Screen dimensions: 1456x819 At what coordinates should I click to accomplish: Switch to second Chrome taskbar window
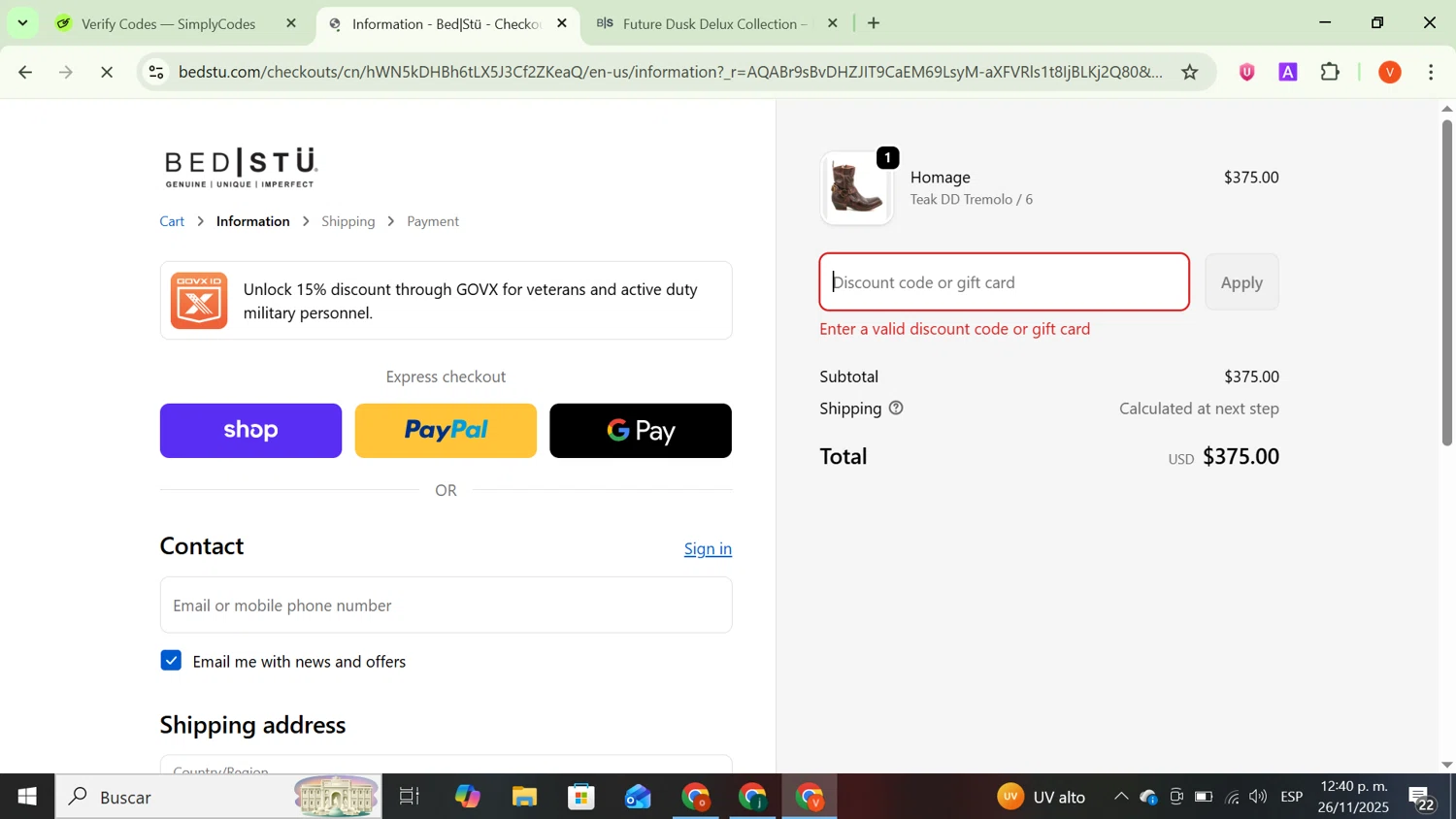click(753, 797)
